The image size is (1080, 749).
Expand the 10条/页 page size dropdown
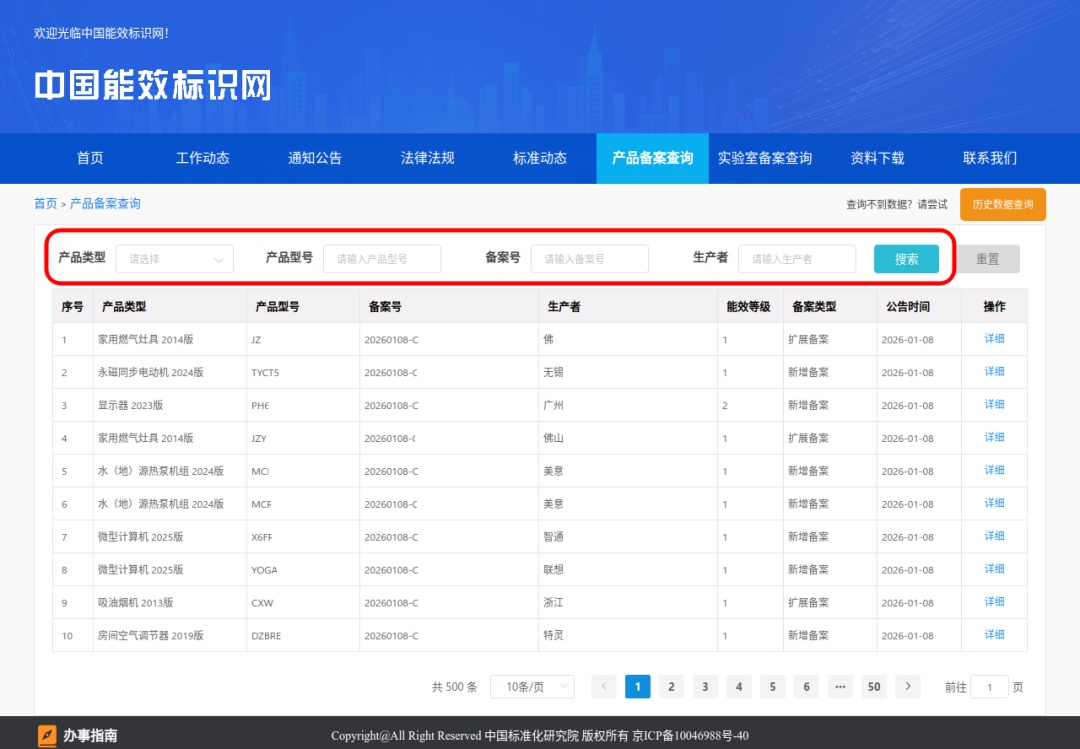tap(532, 687)
